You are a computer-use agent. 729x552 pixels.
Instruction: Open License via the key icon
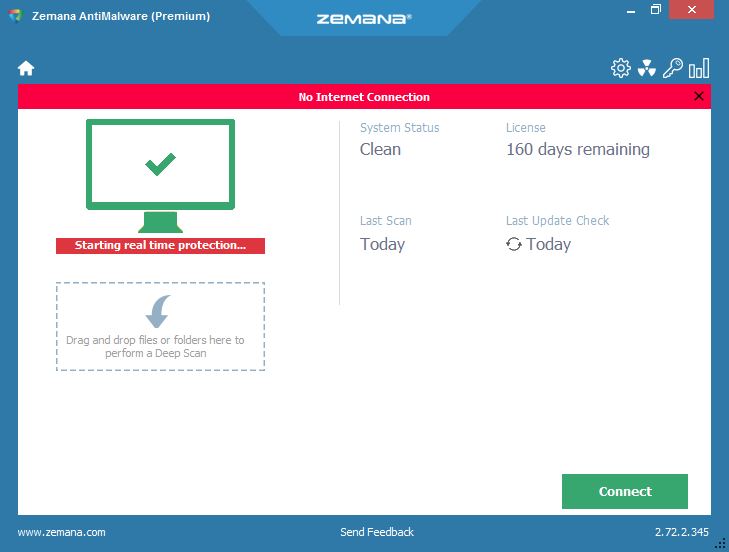(672, 68)
